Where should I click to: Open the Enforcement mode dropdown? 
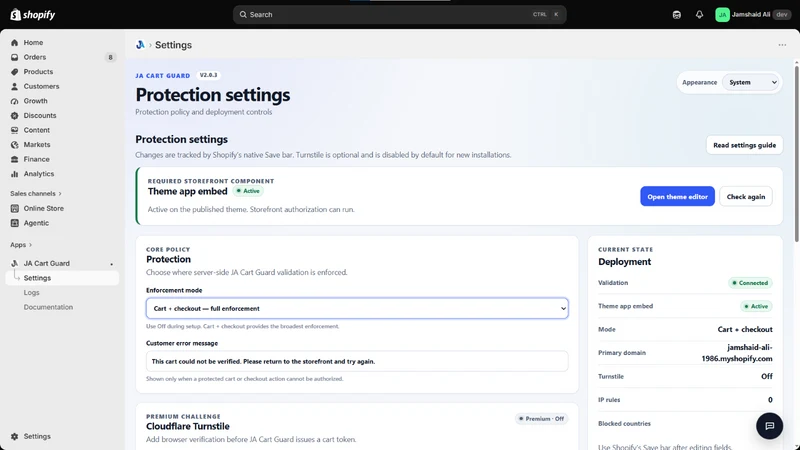[357, 308]
